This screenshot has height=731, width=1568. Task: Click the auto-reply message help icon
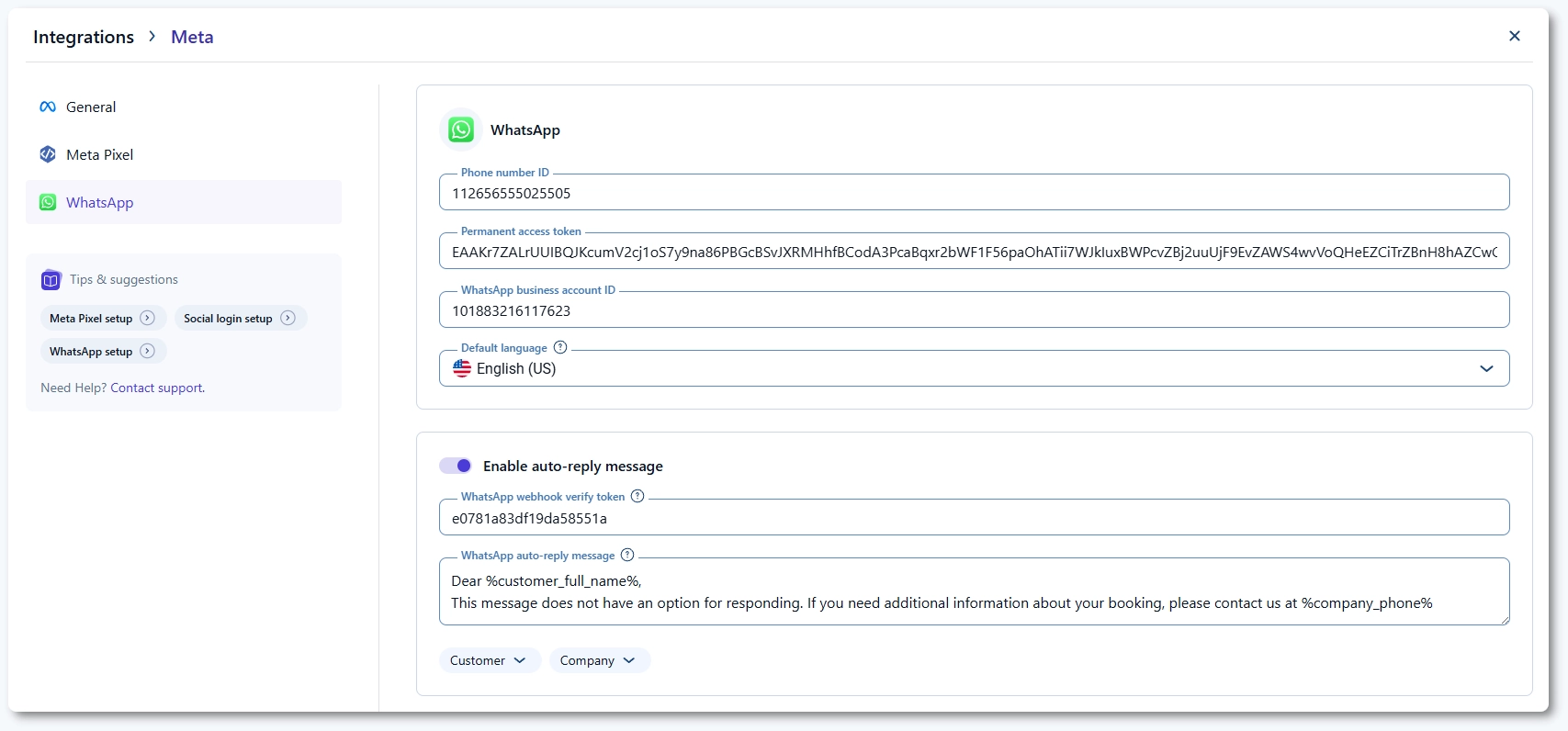[x=627, y=555]
